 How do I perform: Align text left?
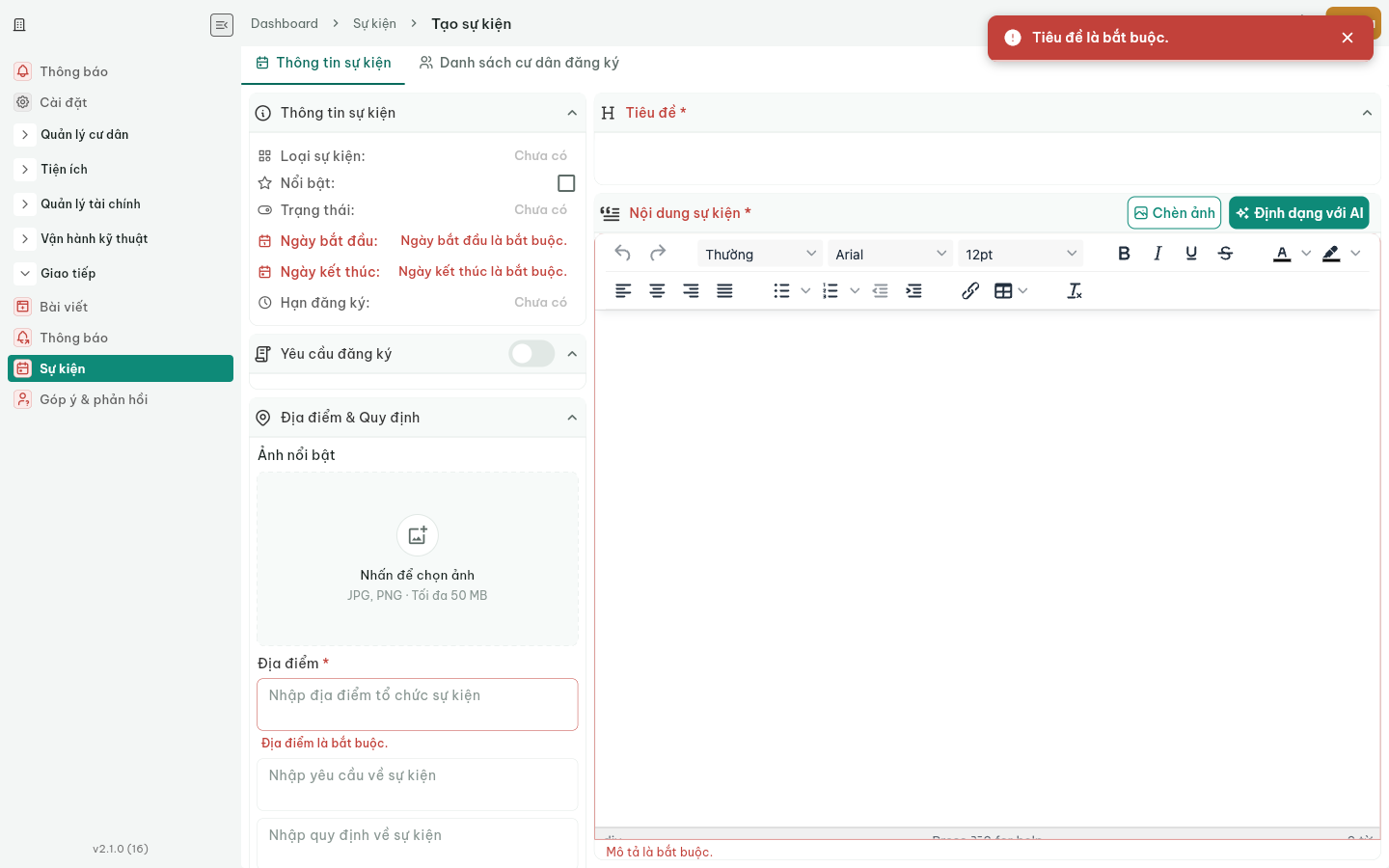pos(623,290)
